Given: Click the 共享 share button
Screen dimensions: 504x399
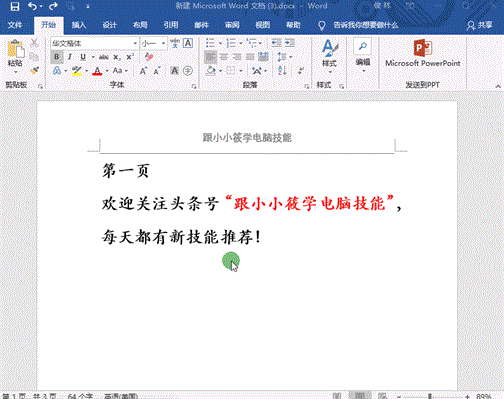Looking at the screenshot, I should point(480,25).
